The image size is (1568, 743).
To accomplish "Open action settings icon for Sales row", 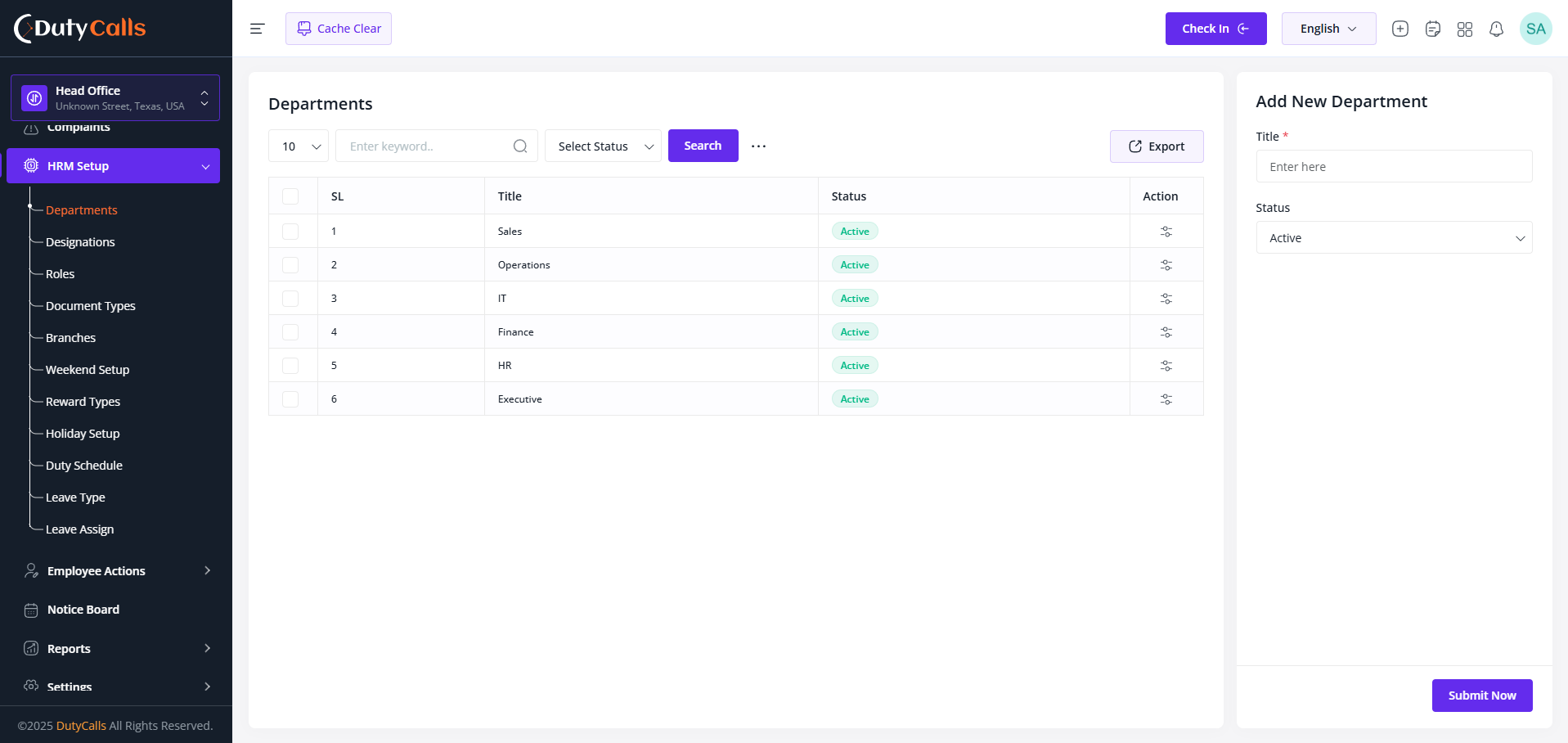I will tap(1166, 232).
